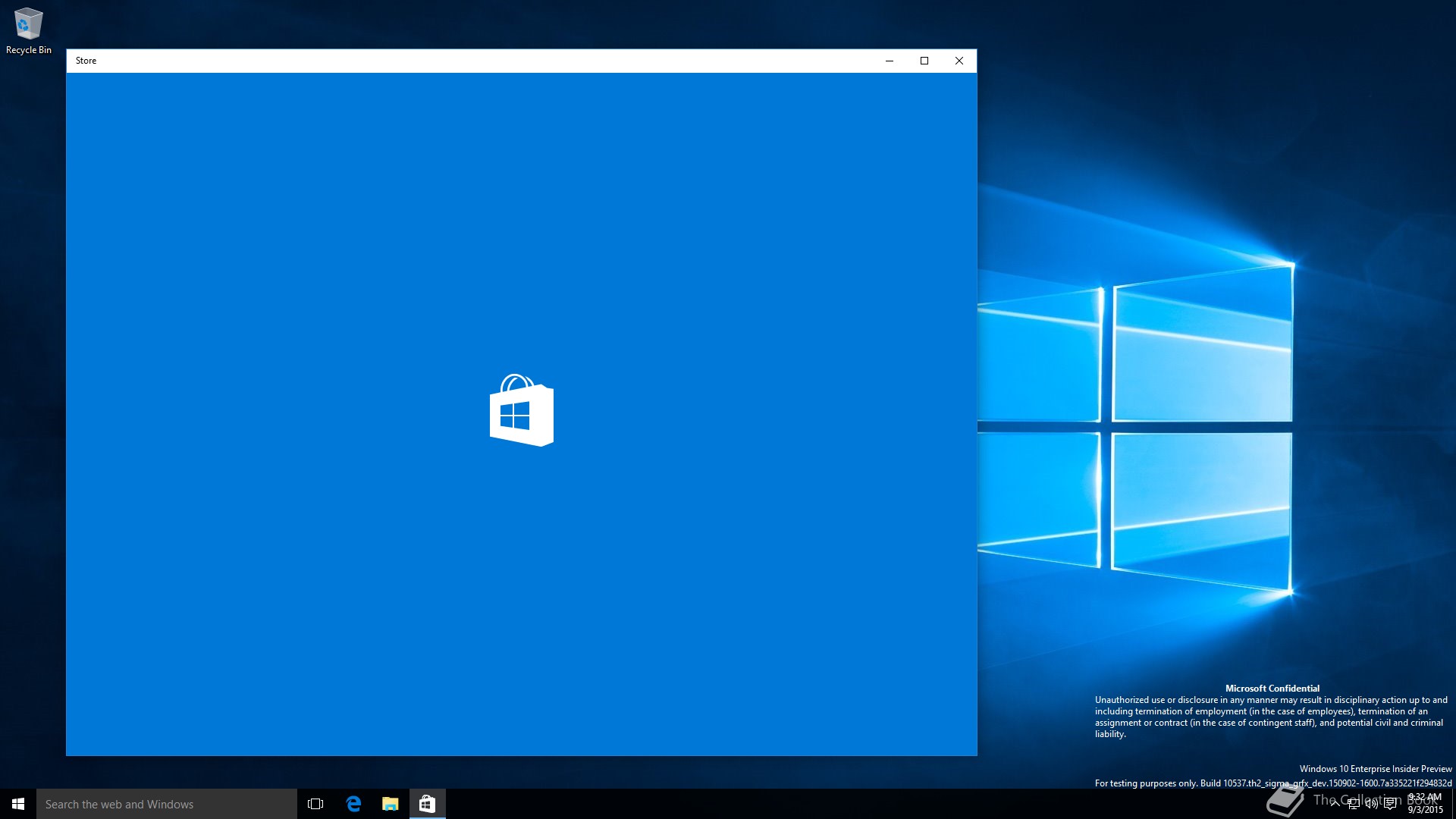Open the clock showing 9:32 AM
This screenshot has width=1456, height=819.
click(x=1425, y=804)
